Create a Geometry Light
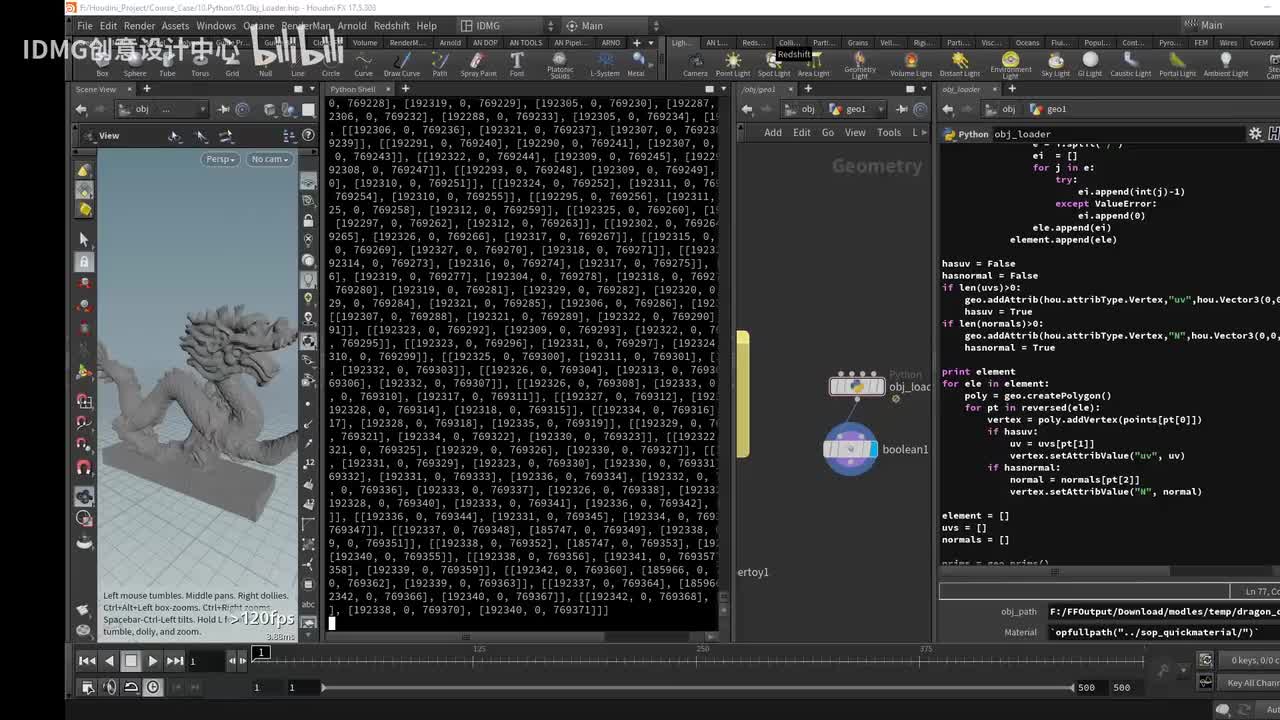The height and width of the screenshot is (720, 1280). [x=859, y=65]
